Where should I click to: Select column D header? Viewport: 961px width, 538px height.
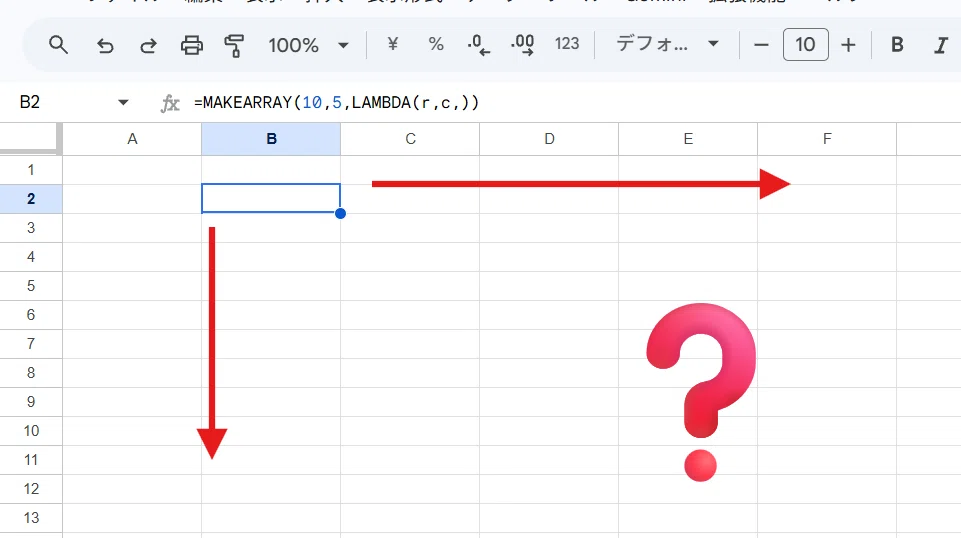coord(549,139)
